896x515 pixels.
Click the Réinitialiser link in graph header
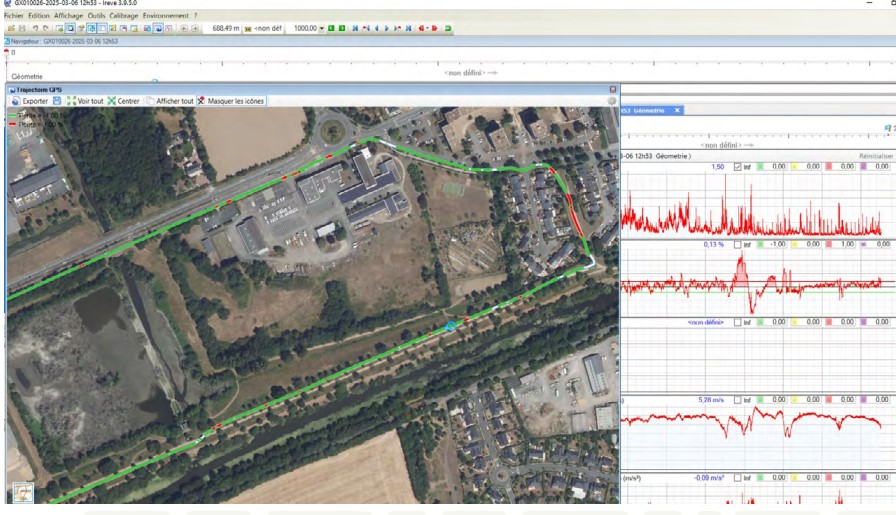874,156
